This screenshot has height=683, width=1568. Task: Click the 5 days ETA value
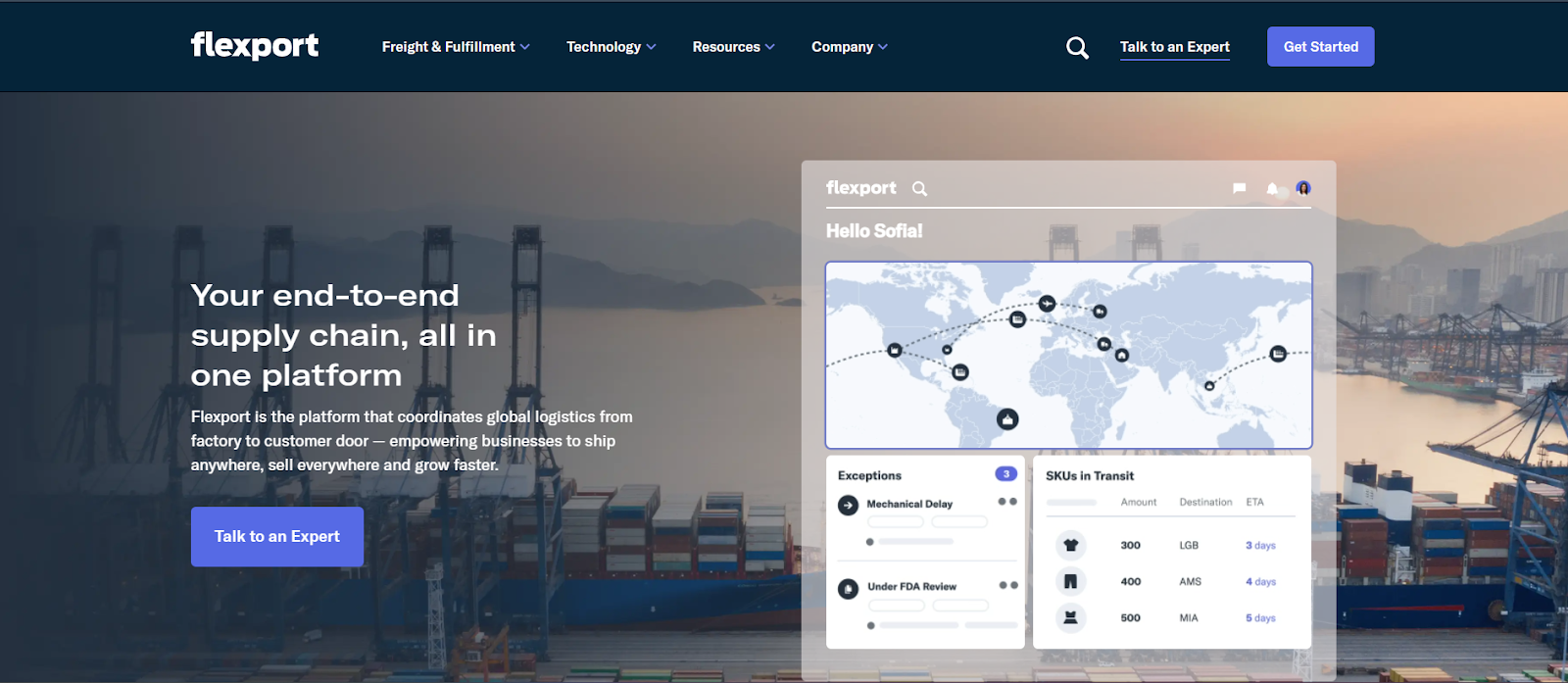pyautogui.click(x=1260, y=617)
